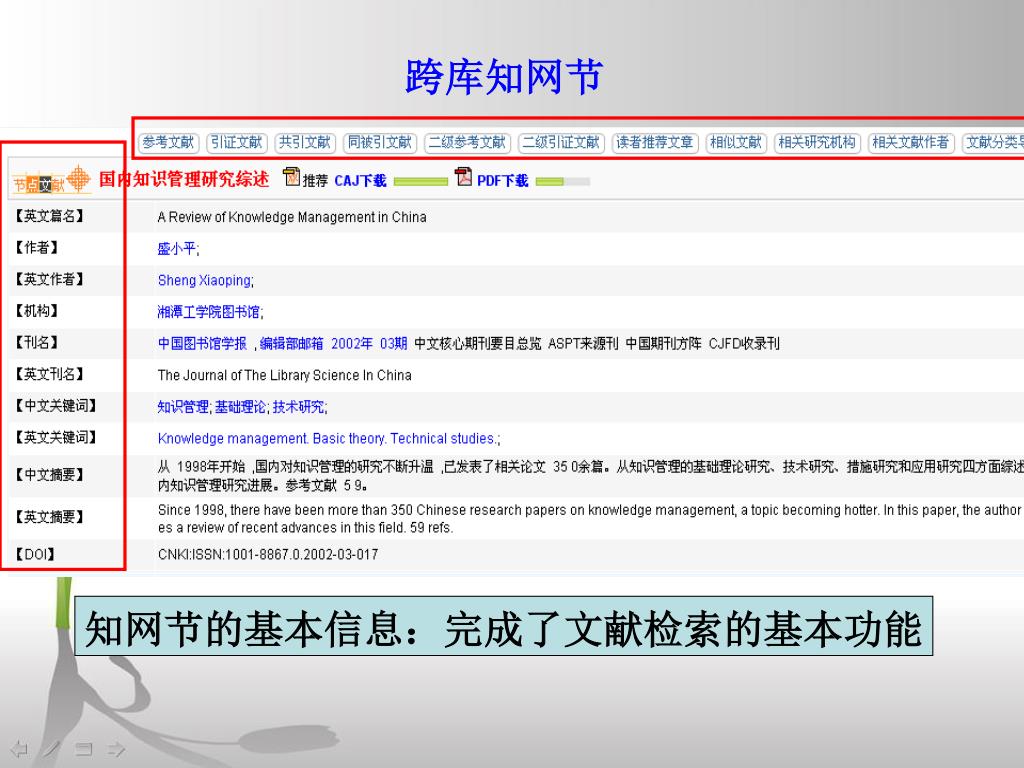Click the 【DOI】 field label
The width and height of the screenshot is (1024, 768).
(35, 554)
